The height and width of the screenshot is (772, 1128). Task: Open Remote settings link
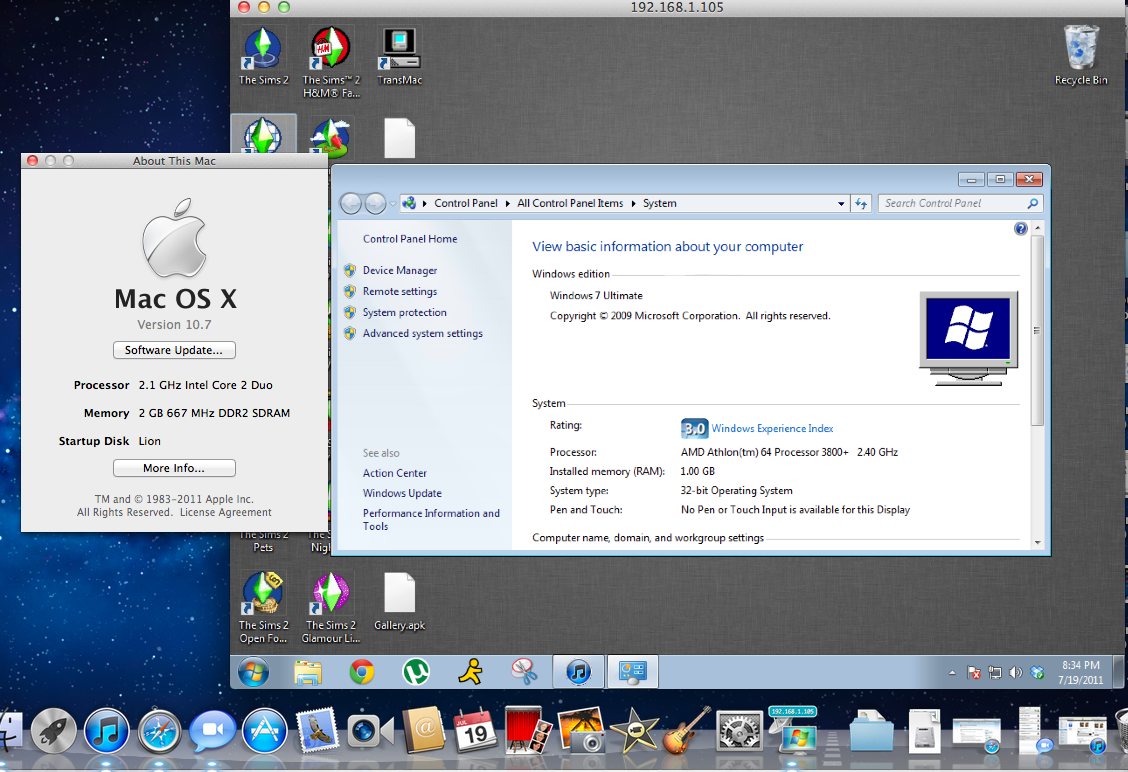tap(400, 291)
